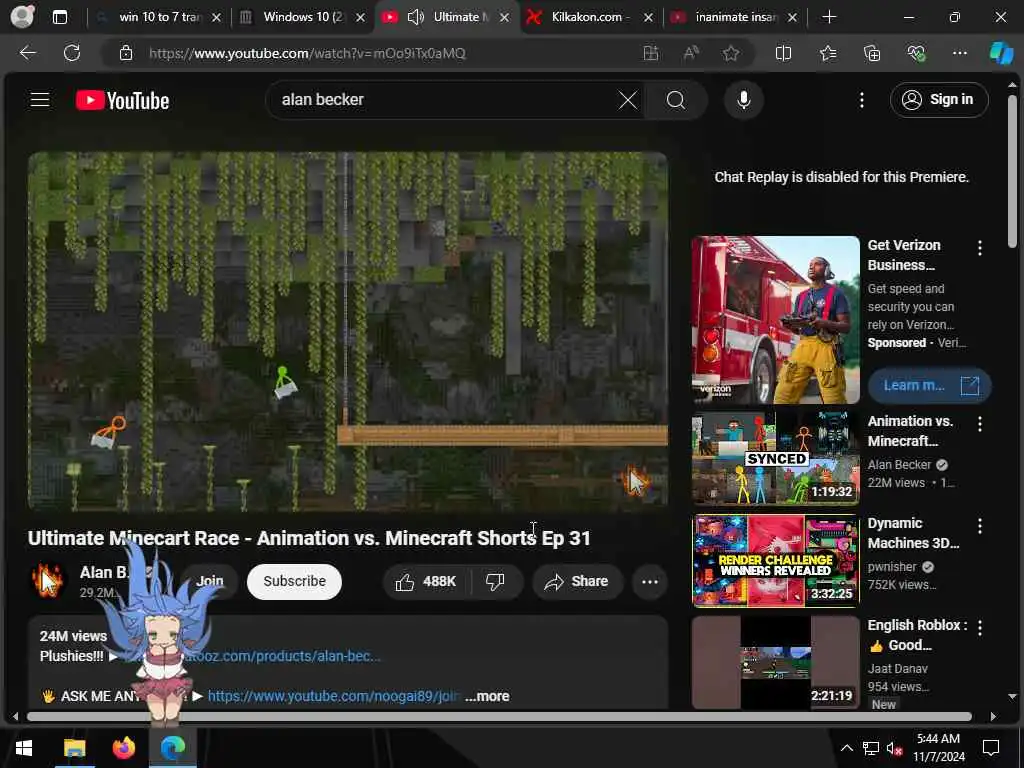This screenshot has height=768, width=1024.
Task: Click the vertical page scrollbar
Action: coord(1012,171)
